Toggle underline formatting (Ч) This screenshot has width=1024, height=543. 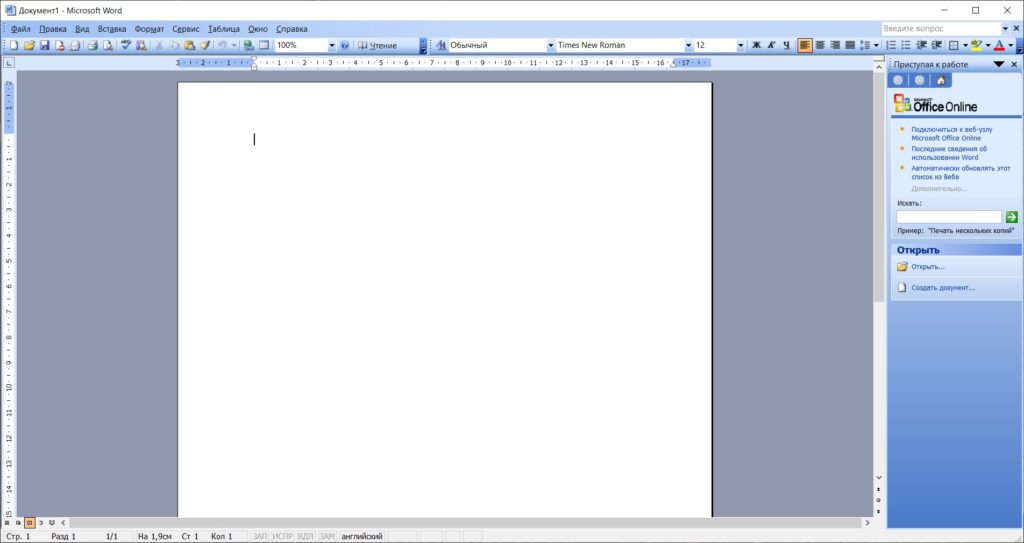(x=786, y=45)
